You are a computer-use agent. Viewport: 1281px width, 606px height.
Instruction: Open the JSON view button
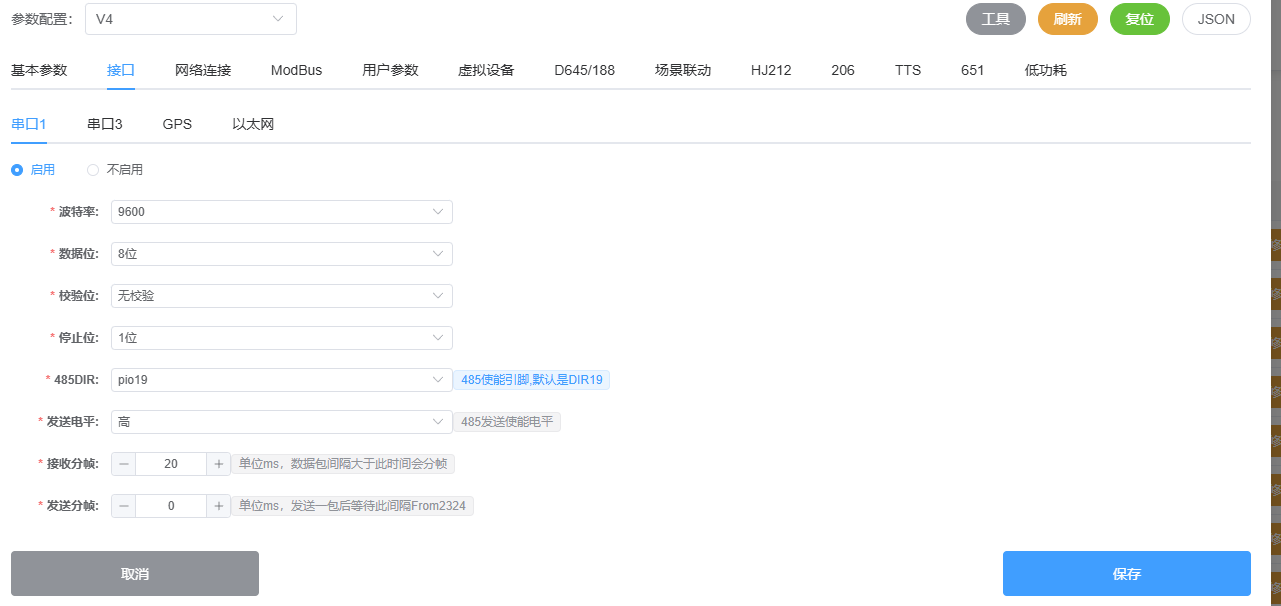pos(1216,19)
